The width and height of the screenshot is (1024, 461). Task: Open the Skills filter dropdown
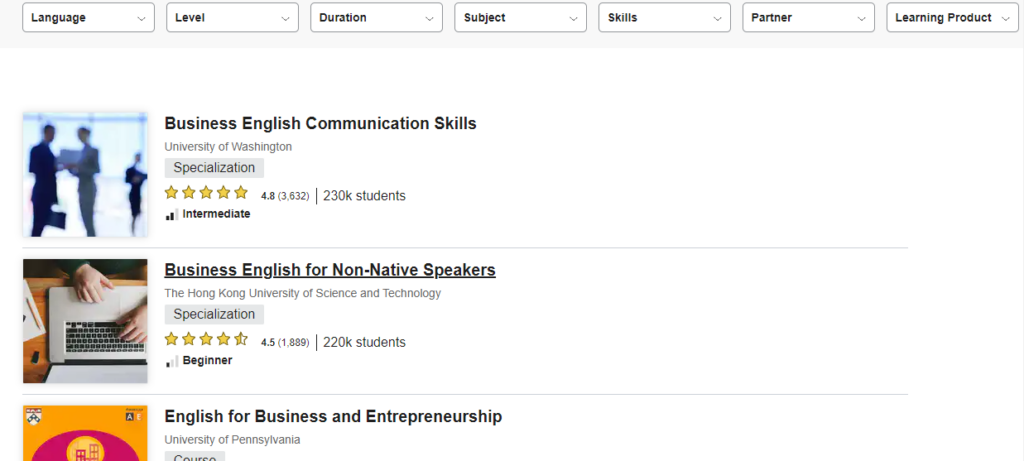click(664, 18)
